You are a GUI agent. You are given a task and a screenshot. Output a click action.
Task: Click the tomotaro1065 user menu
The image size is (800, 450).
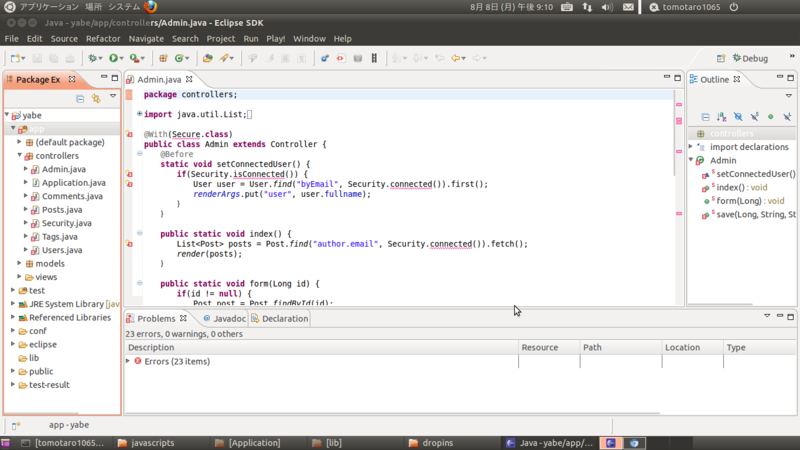coord(685,7)
